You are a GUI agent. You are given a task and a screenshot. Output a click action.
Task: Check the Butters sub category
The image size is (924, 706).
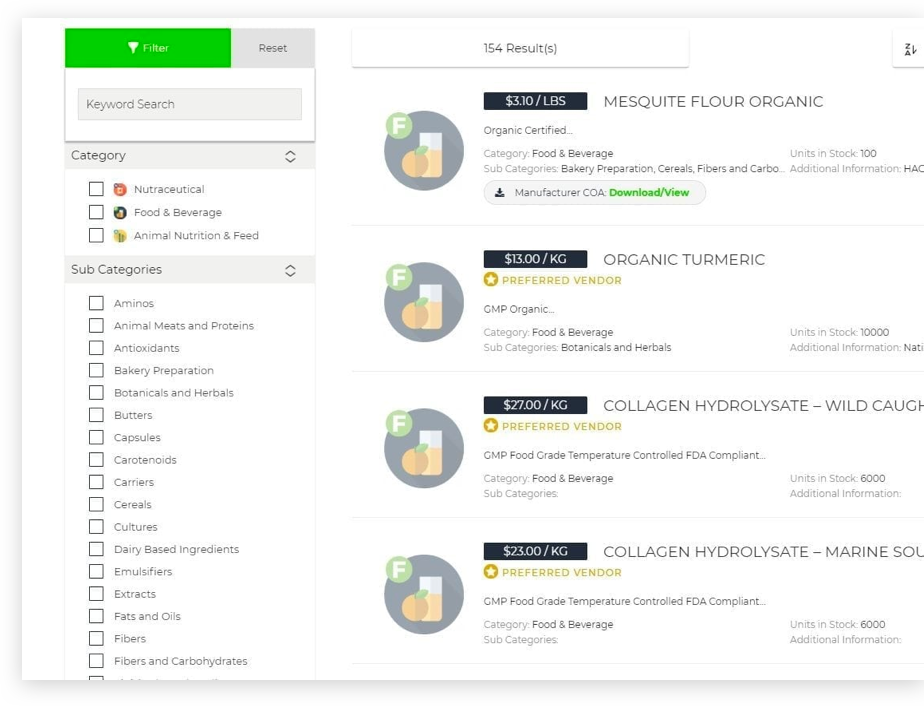point(96,415)
